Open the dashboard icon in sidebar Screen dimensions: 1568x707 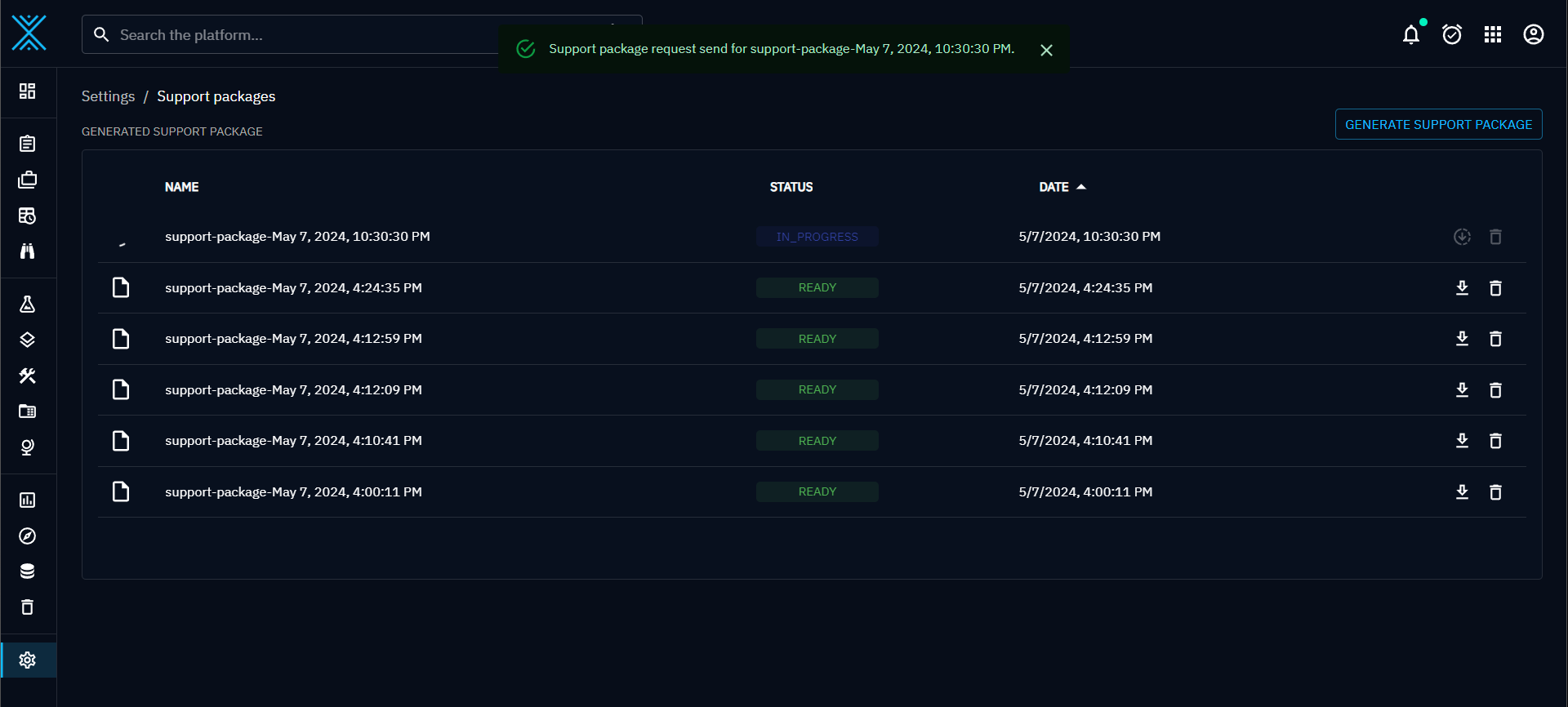[x=27, y=91]
